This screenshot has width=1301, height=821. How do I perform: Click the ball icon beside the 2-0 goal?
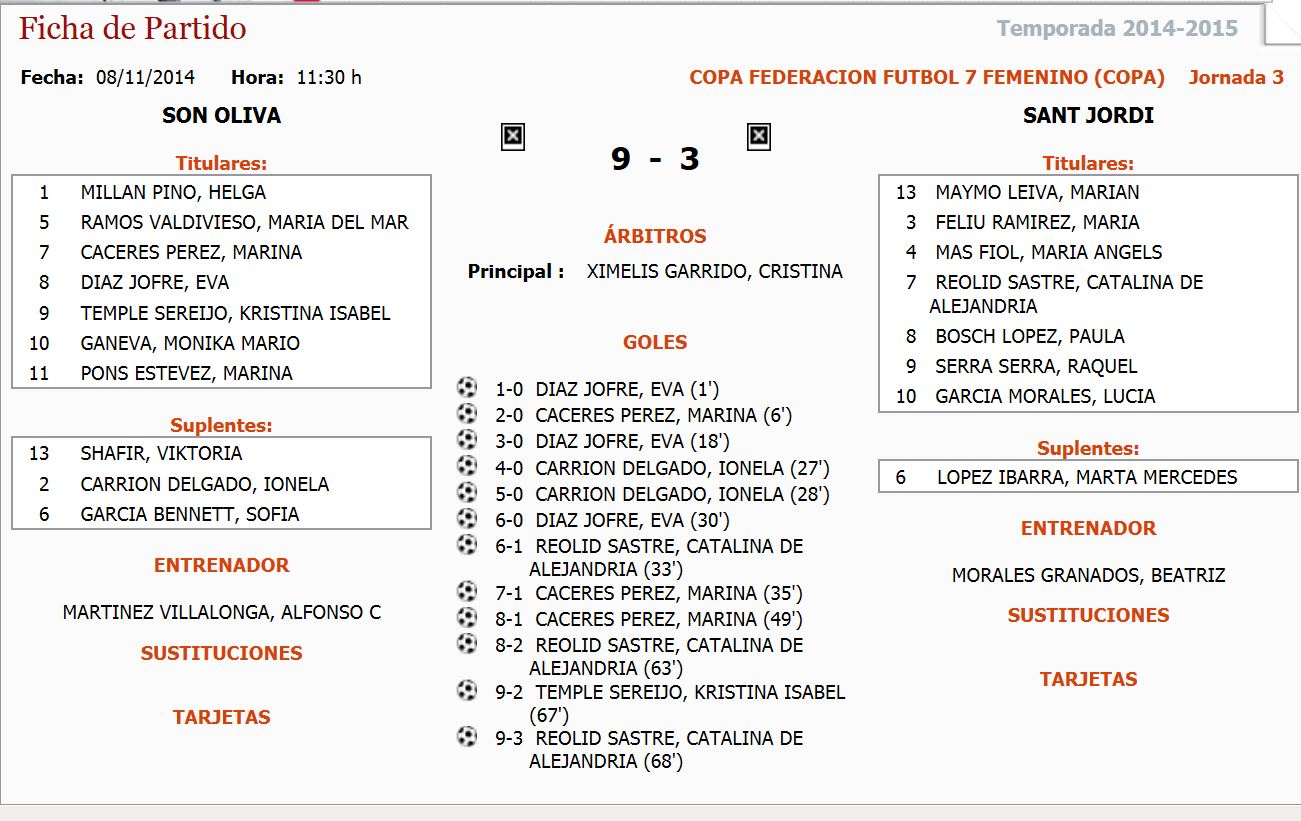coord(467,413)
